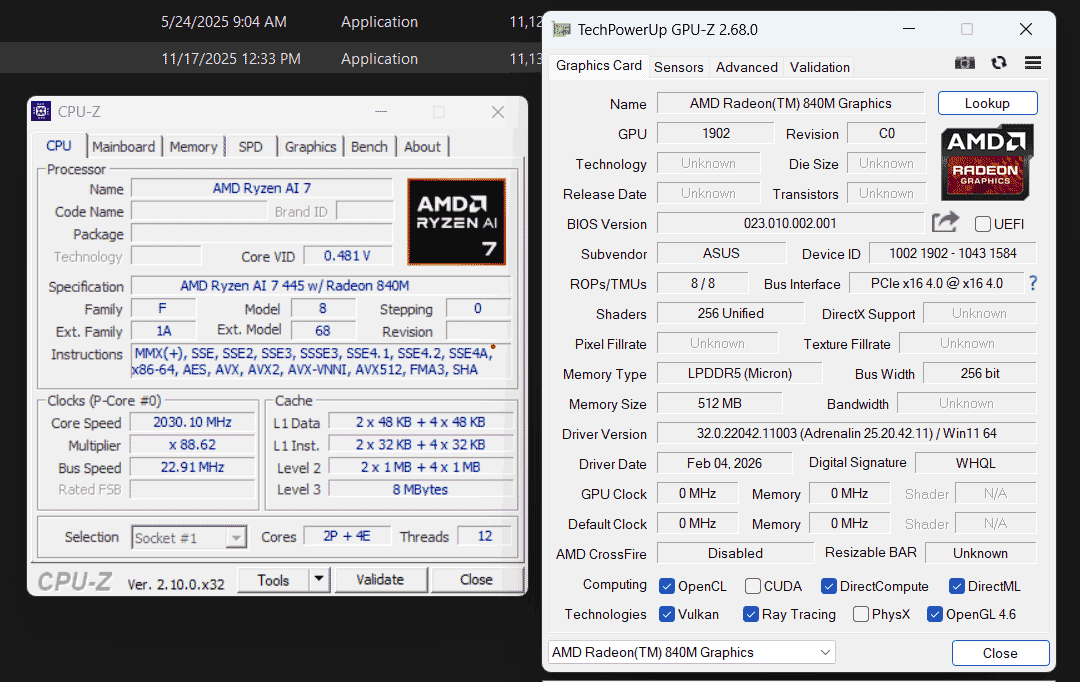Viewport: 1080px width, 682px height.
Task: Select the Graphics Card tab in GPU-Z
Action: 599,65
